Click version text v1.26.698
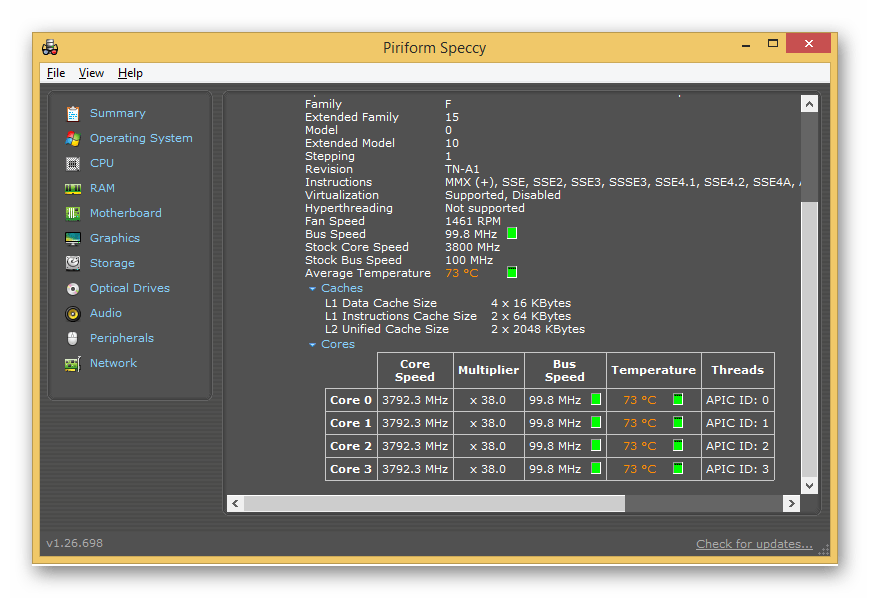Screen dimensions: 870x598 tap(74, 543)
